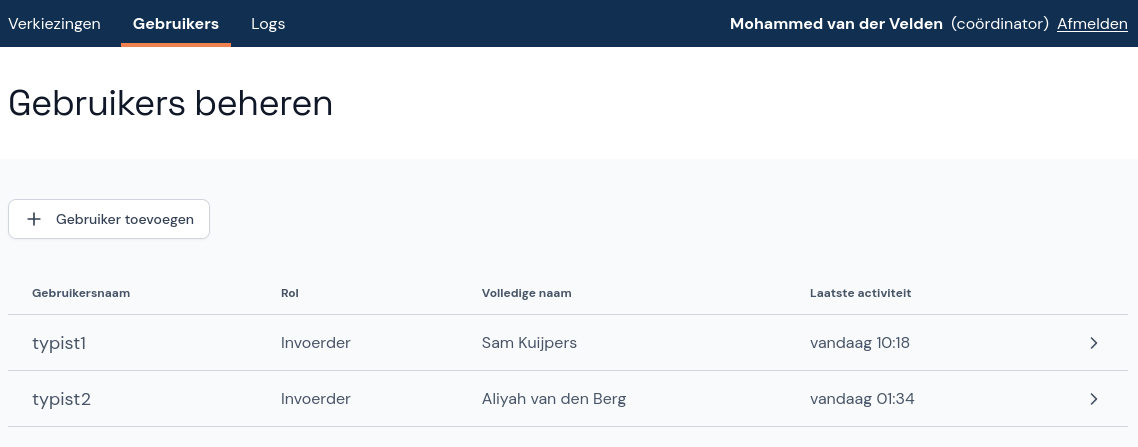1138x447 pixels.
Task: Click the 'vandaag 01:34' activity cell
Action: pos(862,399)
